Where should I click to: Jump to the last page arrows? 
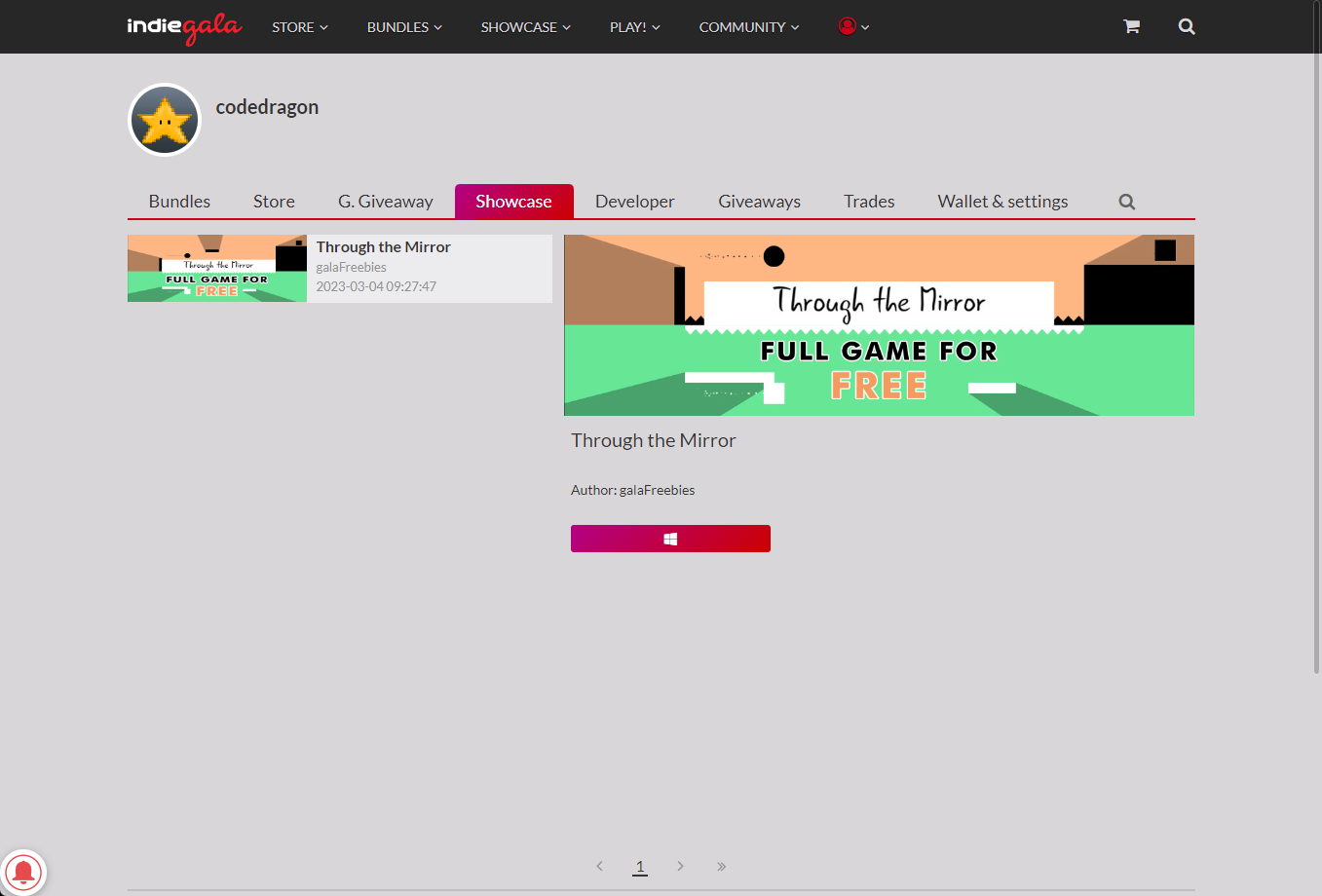point(721,866)
